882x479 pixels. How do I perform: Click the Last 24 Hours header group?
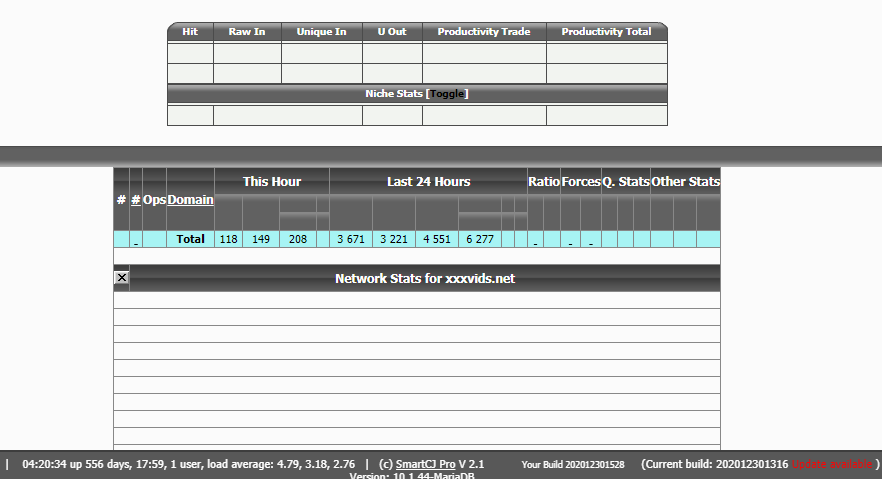pyautogui.click(x=429, y=182)
